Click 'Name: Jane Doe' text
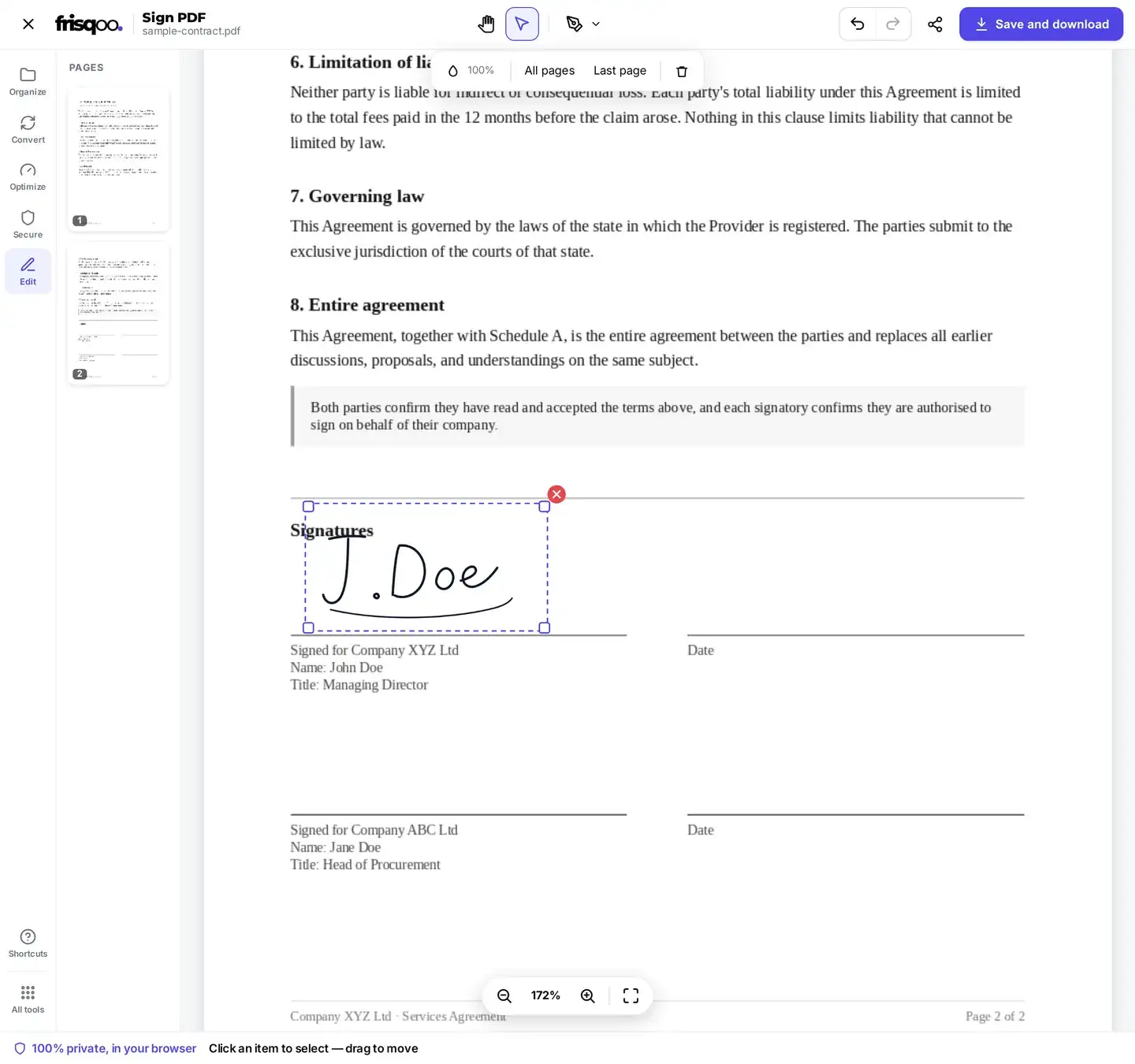The image size is (1135, 1064). [335, 847]
